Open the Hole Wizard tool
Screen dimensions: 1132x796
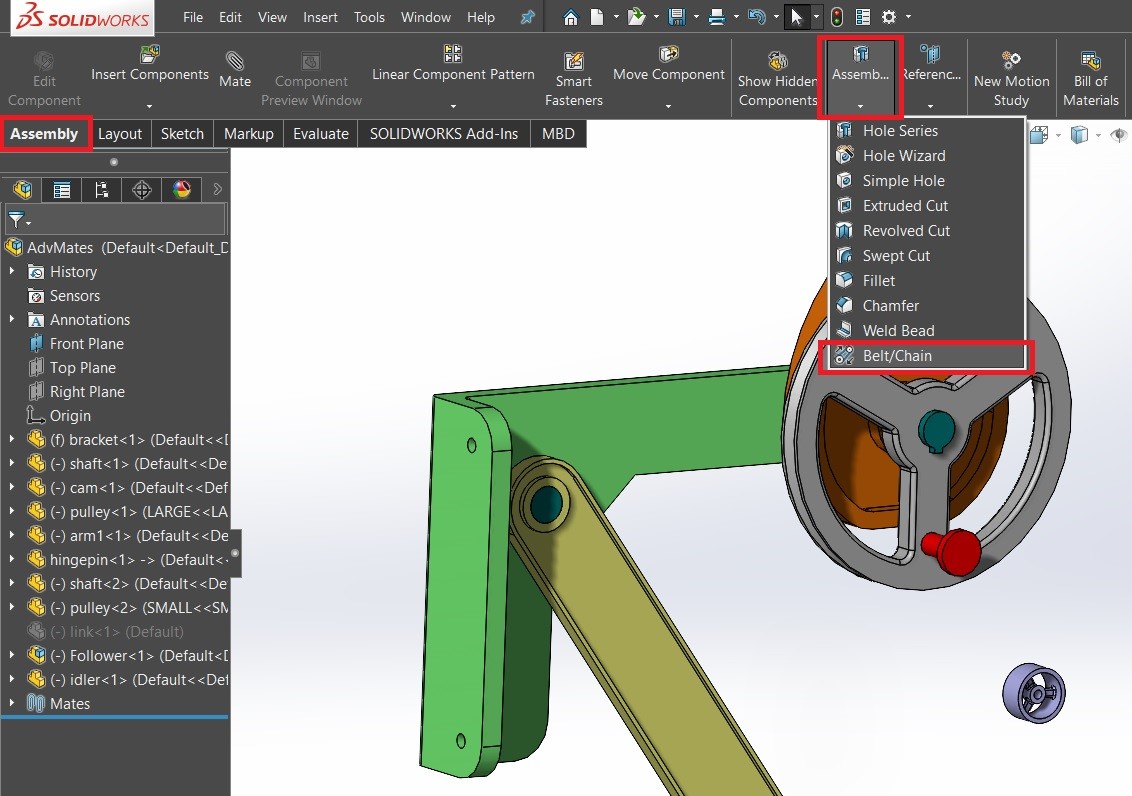(902, 155)
